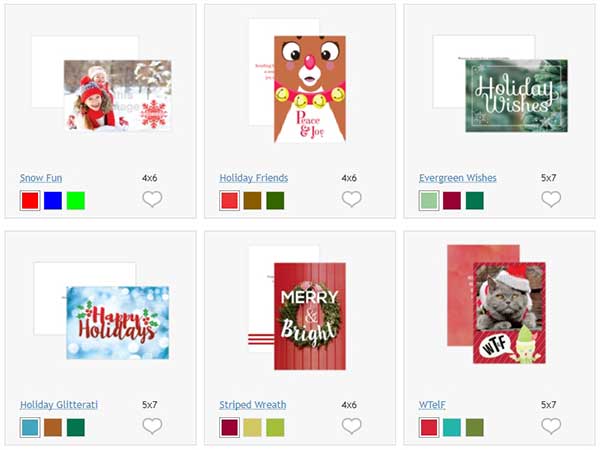Favorite the Snow Fun card with heart icon
Viewport: 600px width, 450px height.
pyautogui.click(x=152, y=199)
